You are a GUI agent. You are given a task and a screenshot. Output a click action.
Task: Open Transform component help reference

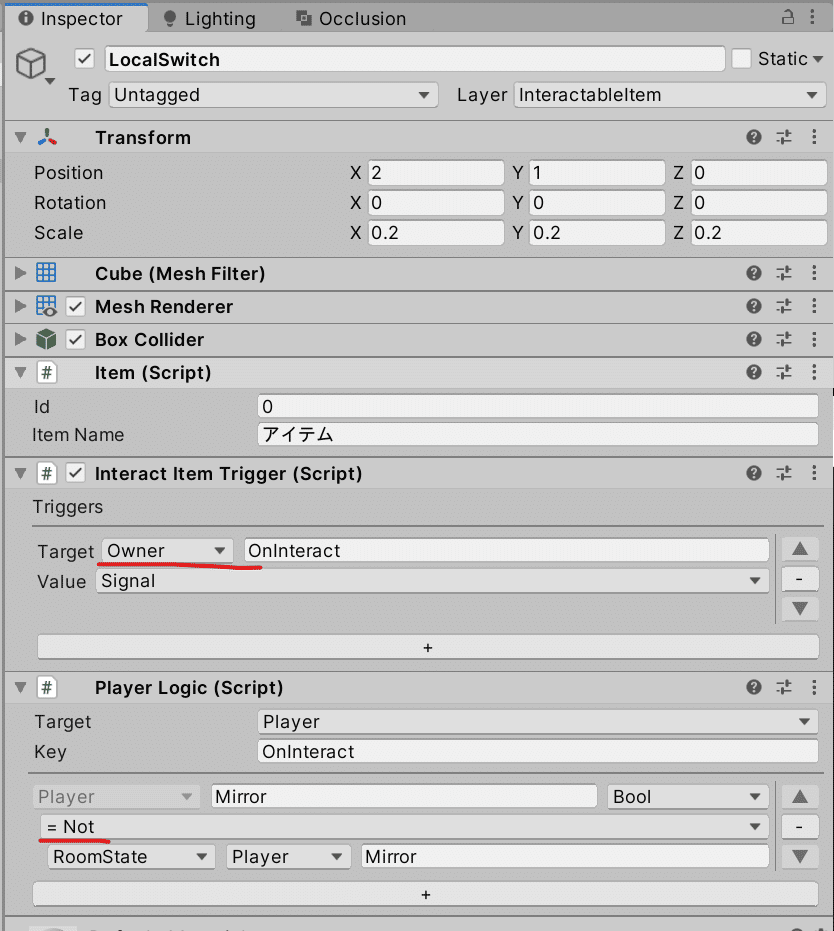pos(754,137)
